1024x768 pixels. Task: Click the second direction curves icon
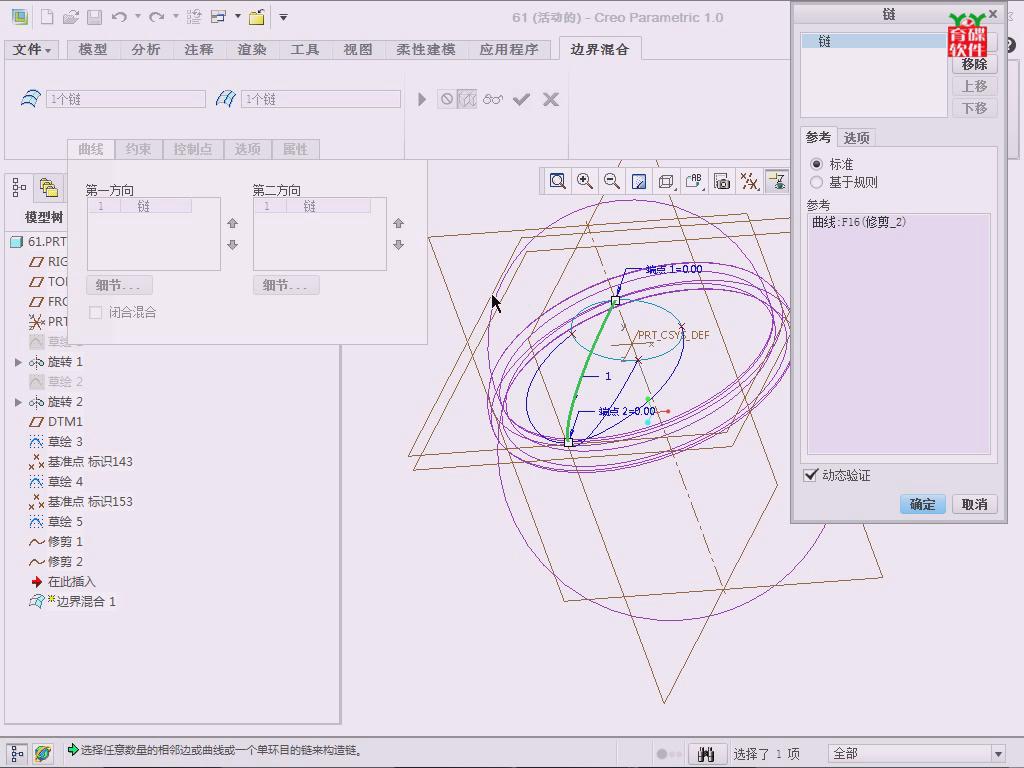tap(225, 99)
